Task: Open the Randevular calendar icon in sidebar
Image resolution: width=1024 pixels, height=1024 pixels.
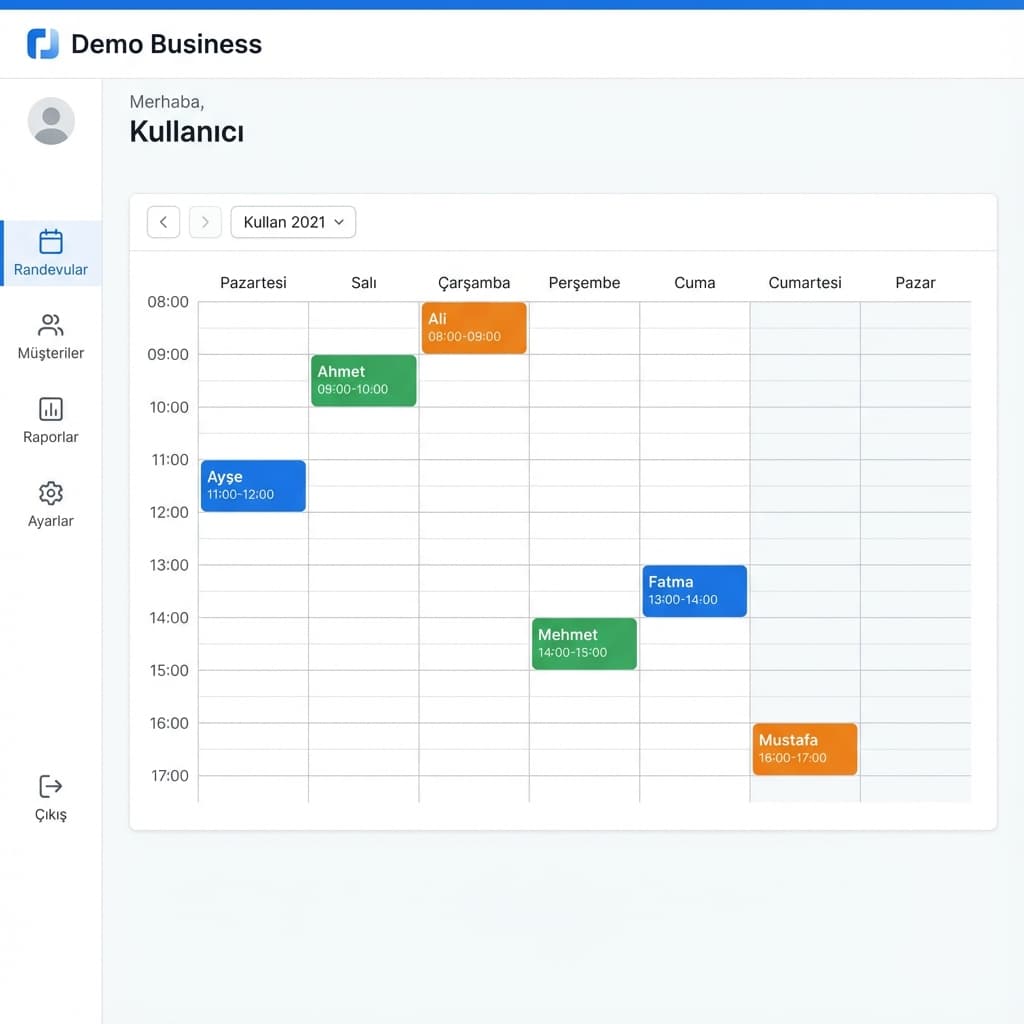Action: click(x=51, y=243)
